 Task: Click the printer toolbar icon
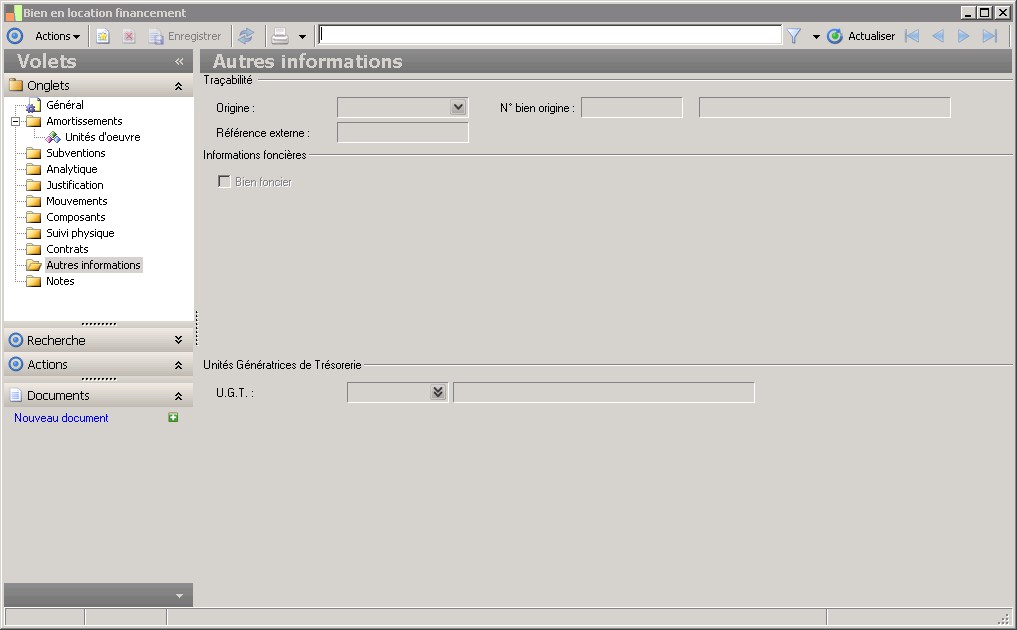pos(280,36)
